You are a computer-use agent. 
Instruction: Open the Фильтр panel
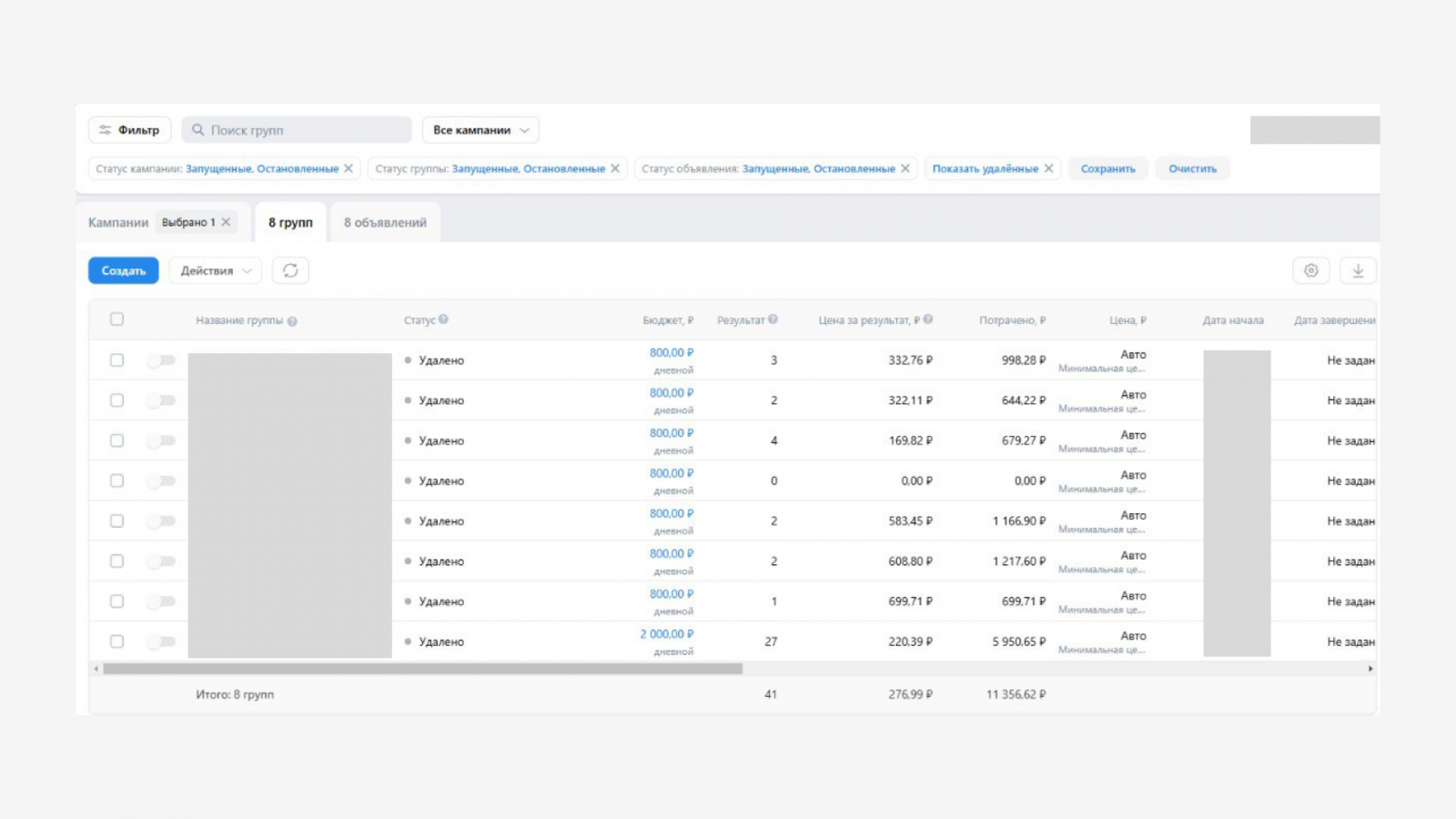[x=129, y=130]
